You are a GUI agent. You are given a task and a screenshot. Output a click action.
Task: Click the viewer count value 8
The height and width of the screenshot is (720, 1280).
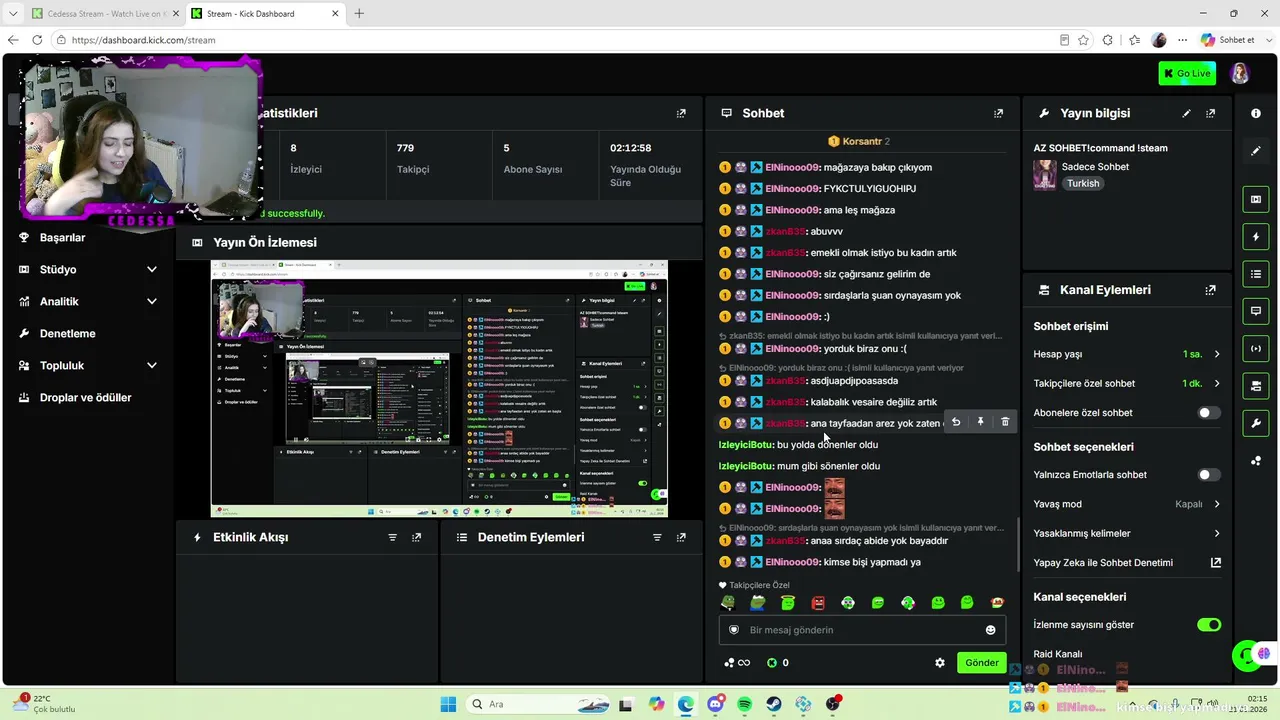click(x=293, y=148)
